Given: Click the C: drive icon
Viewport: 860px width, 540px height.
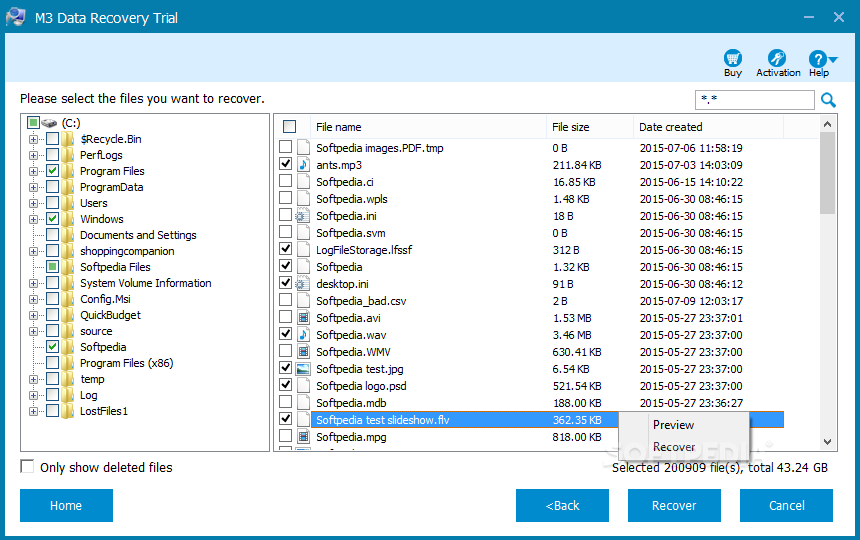Looking at the screenshot, I should (49, 123).
